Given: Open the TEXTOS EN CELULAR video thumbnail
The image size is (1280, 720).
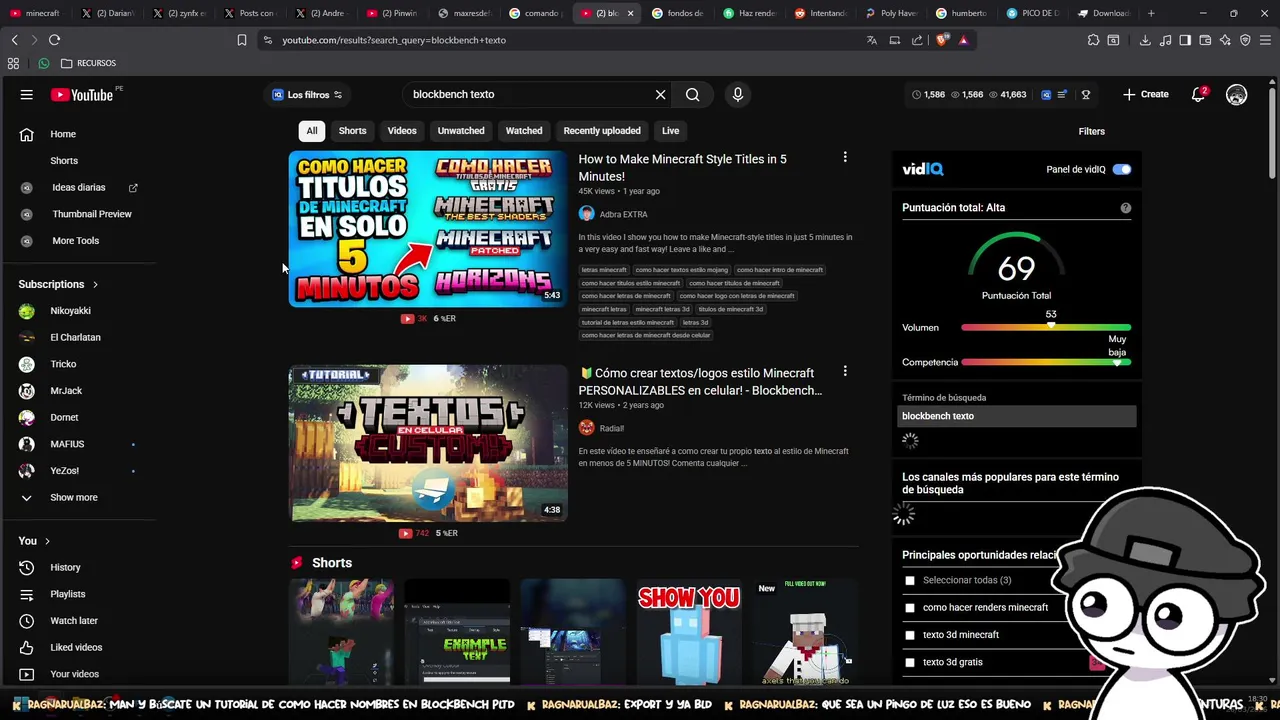Looking at the screenshot, I should click(428, 443).
